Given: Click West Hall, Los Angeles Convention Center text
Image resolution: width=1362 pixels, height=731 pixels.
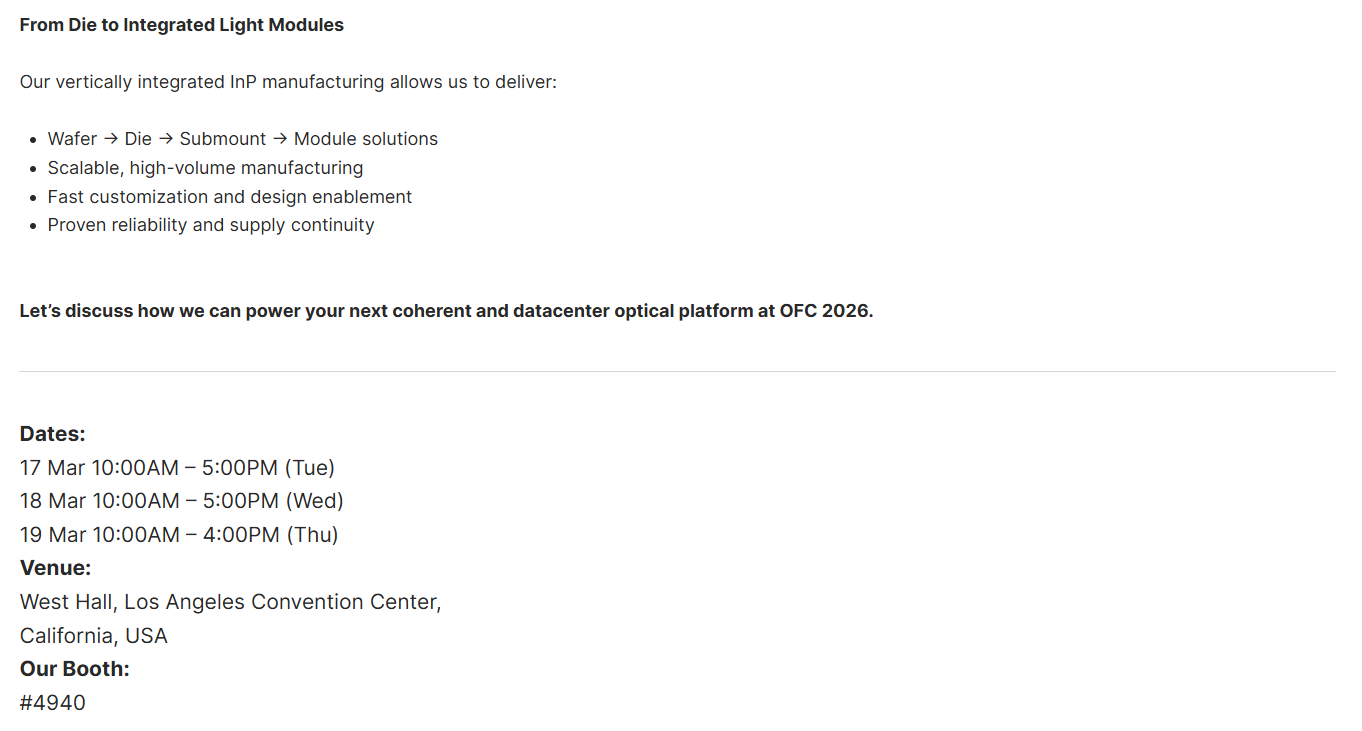Looking at the screenshot, I should coord(230,602).
